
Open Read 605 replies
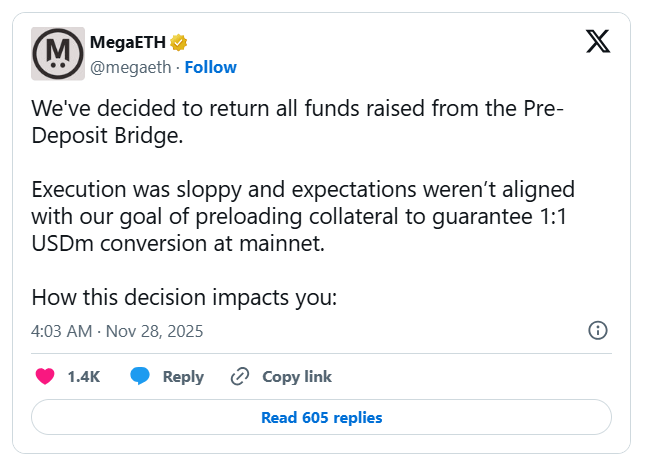click(x=321, y=417)
